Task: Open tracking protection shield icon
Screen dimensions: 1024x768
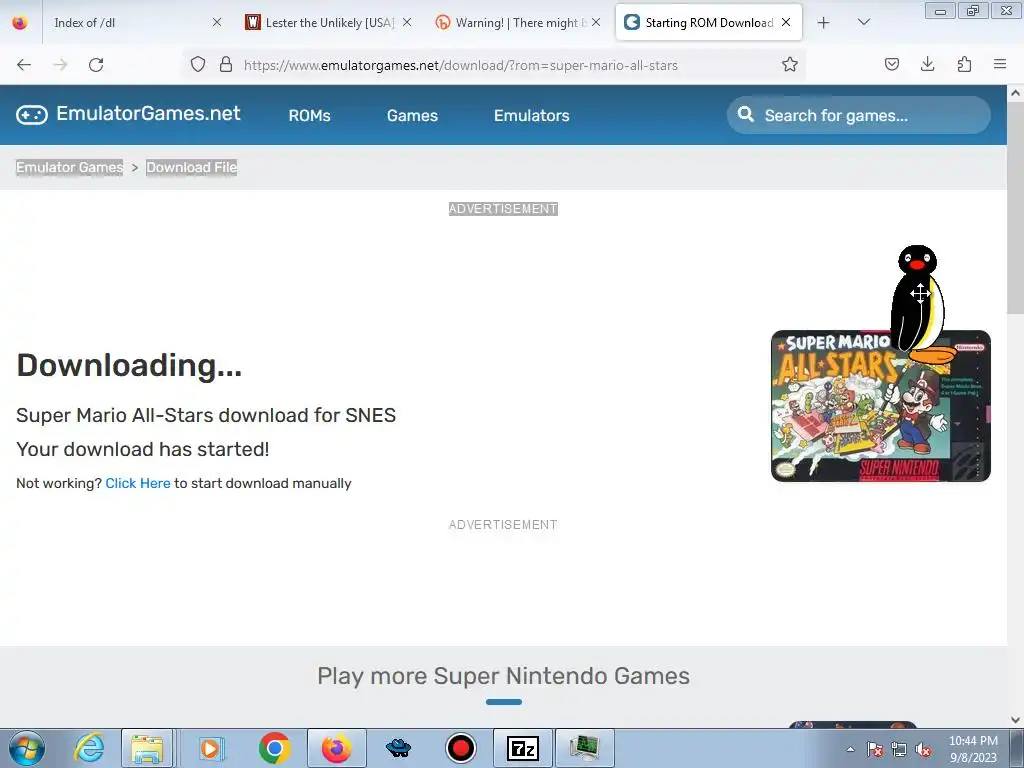Action: [x=198, y=65]
